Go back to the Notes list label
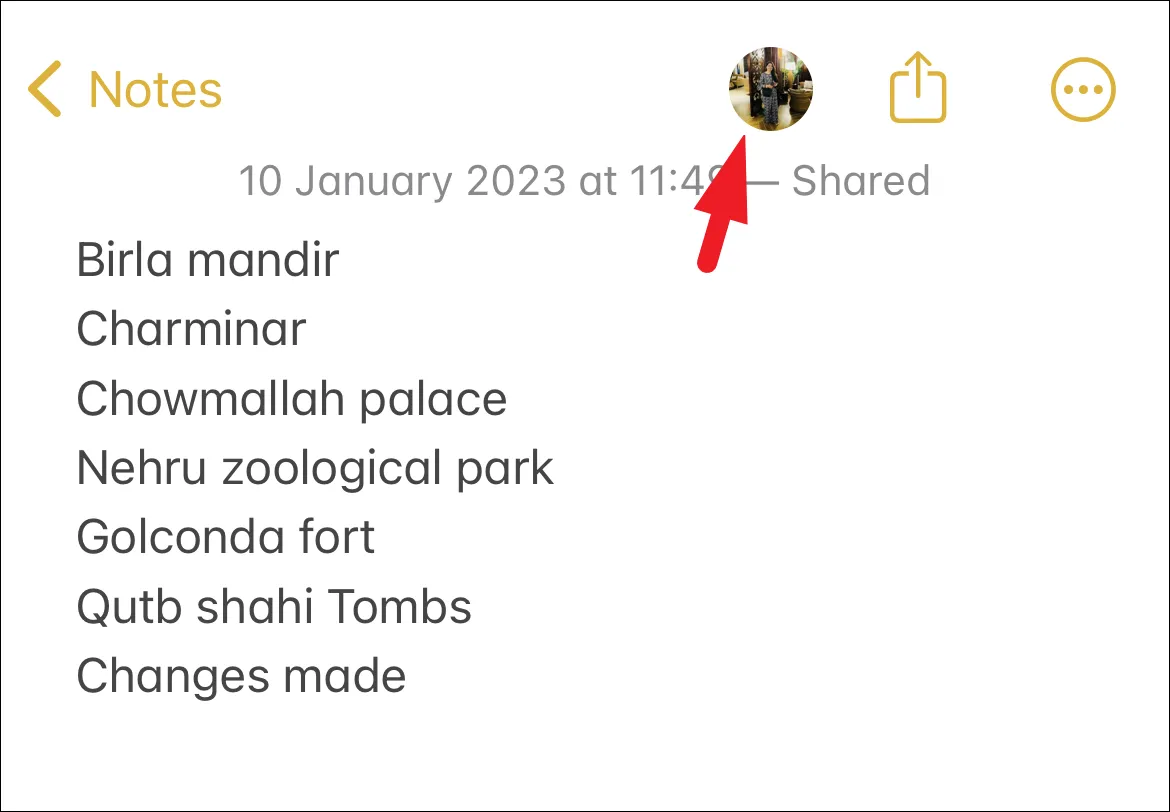1170x812 pixels. (155, 90)
